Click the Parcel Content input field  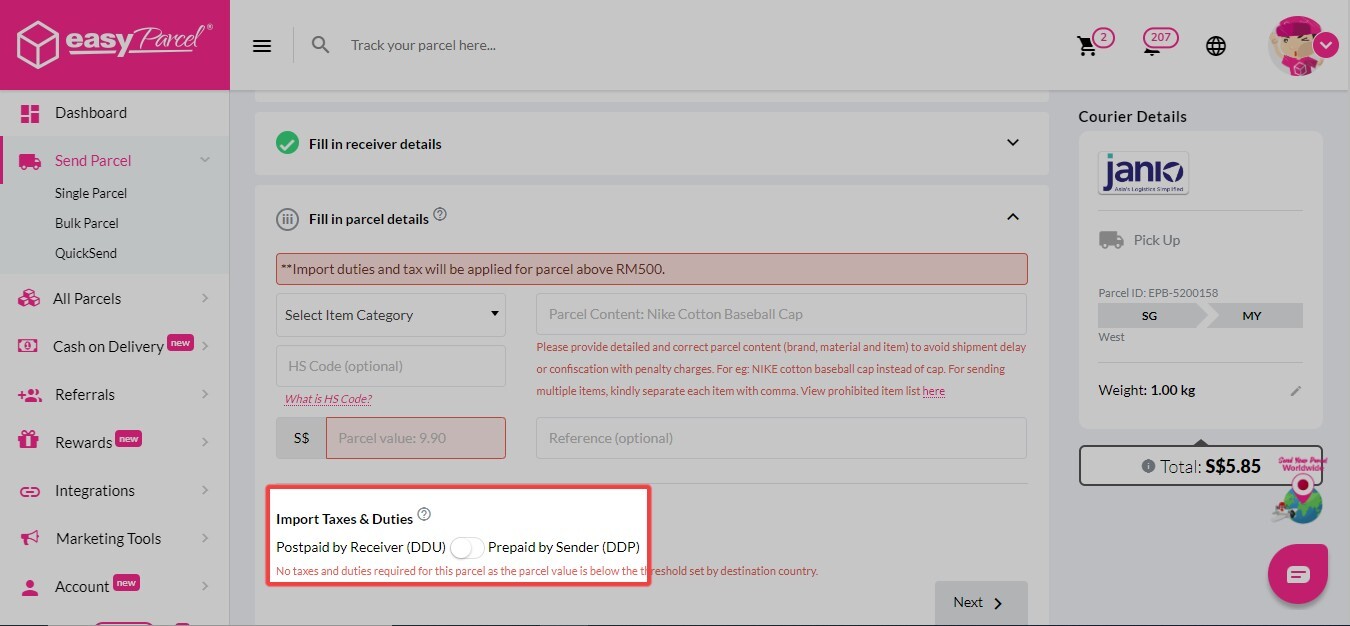pos(781,314)
